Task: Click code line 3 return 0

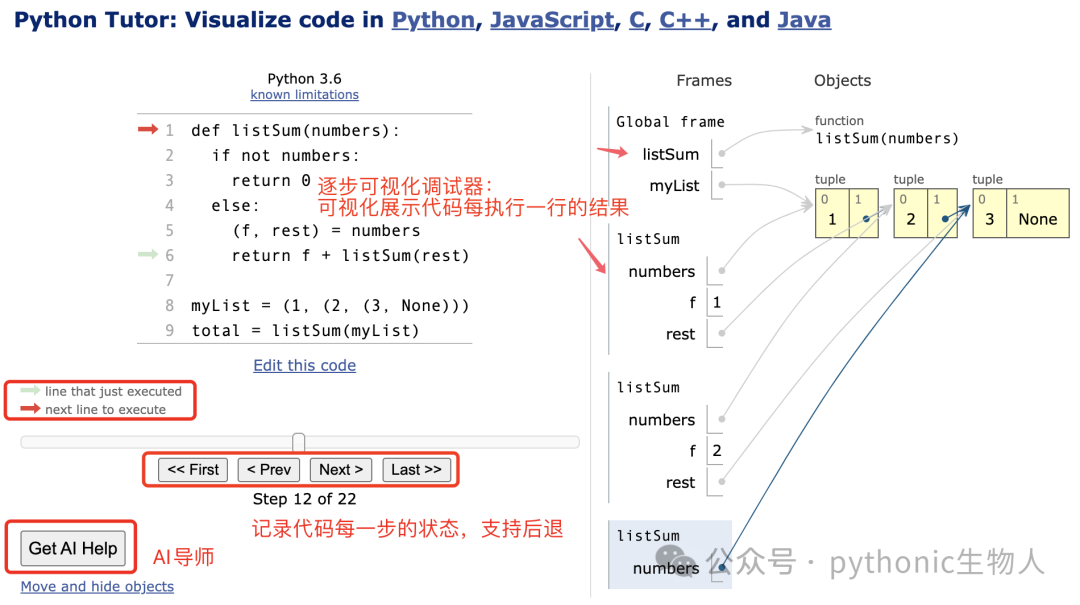Action: pos(271,181)
